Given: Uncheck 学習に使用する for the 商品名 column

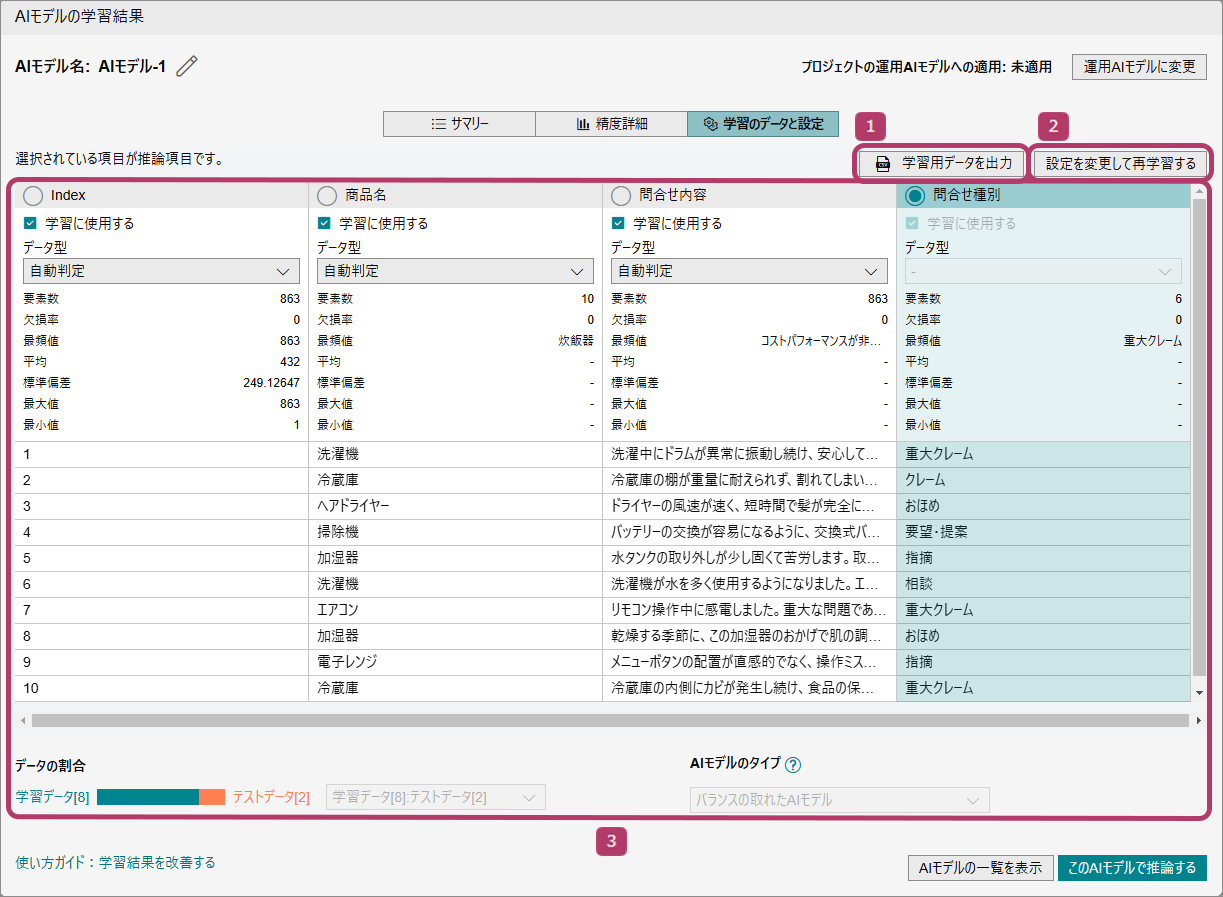Looking at the screenshot, I should [324, 223].
